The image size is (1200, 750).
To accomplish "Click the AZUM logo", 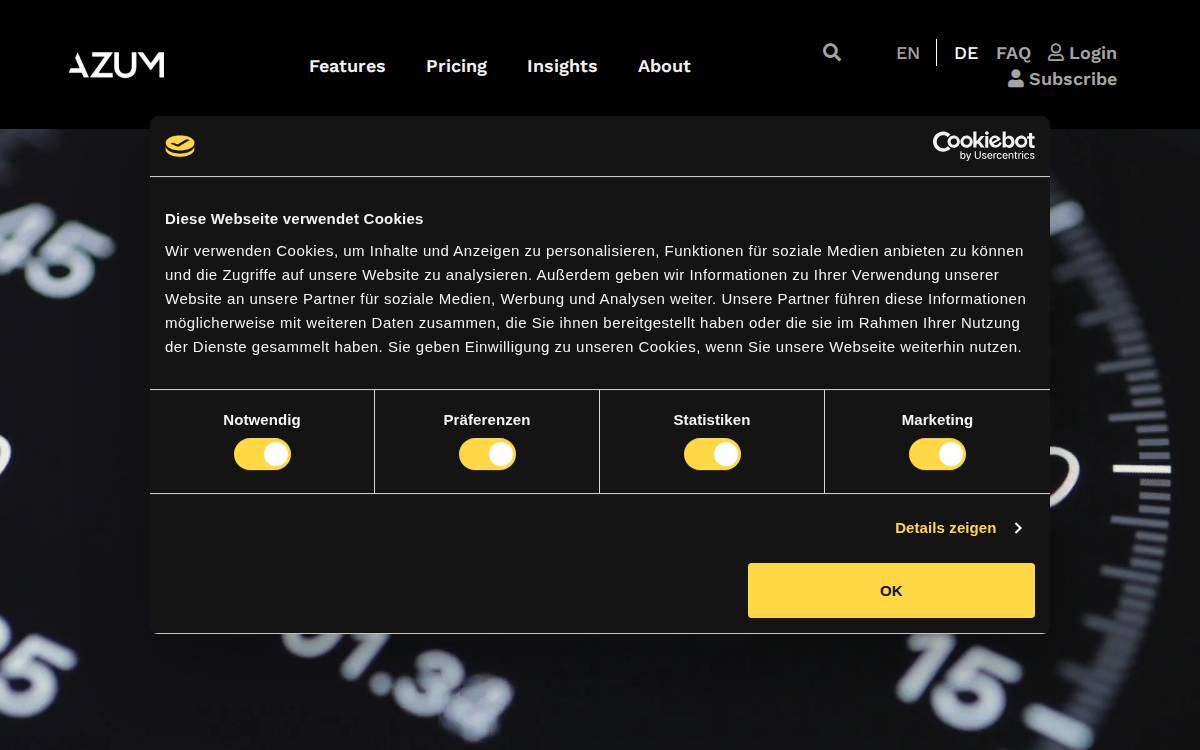I will click(x=116, y=65).
